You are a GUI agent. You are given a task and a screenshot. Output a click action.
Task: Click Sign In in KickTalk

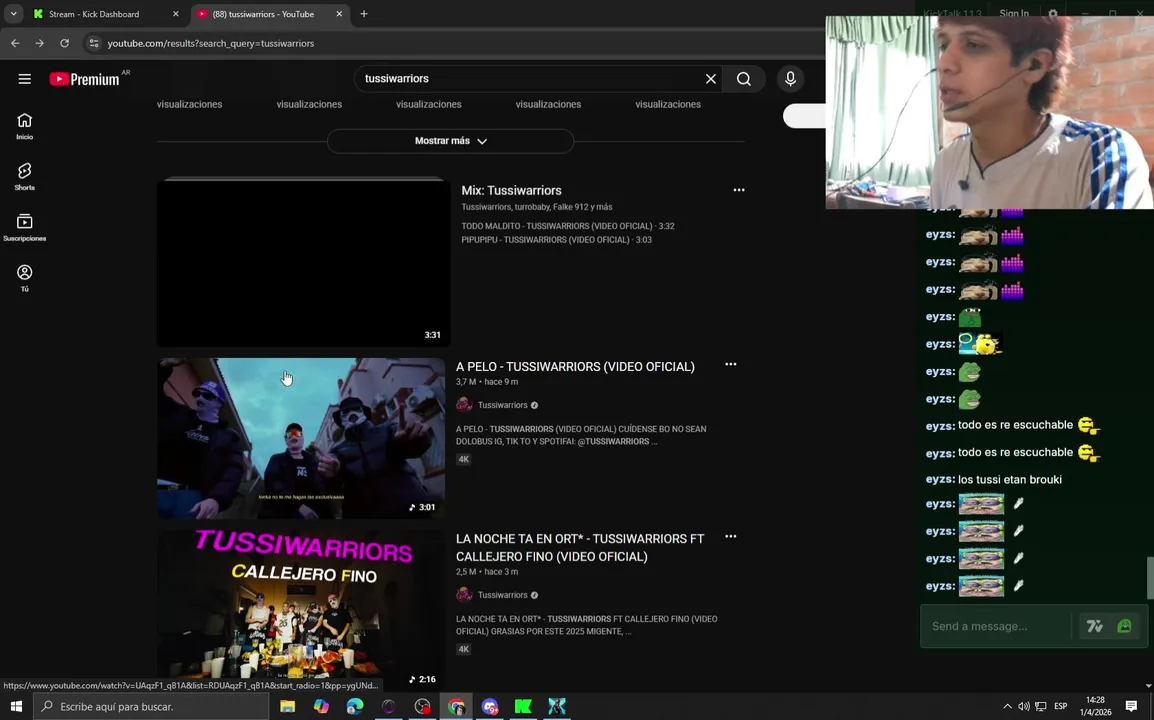1014,13
